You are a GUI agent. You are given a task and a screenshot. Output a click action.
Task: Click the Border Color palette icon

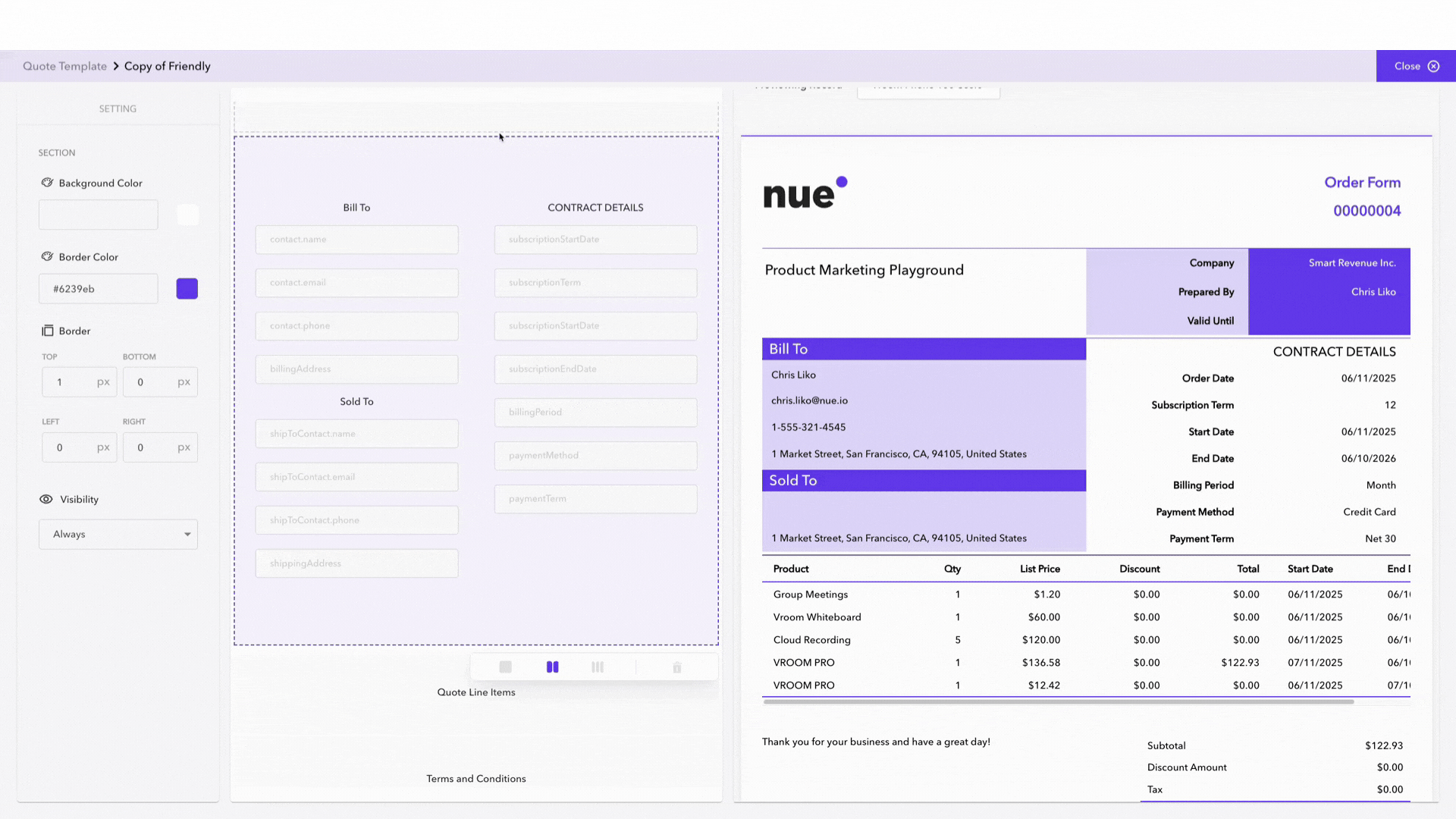(47, 257)
